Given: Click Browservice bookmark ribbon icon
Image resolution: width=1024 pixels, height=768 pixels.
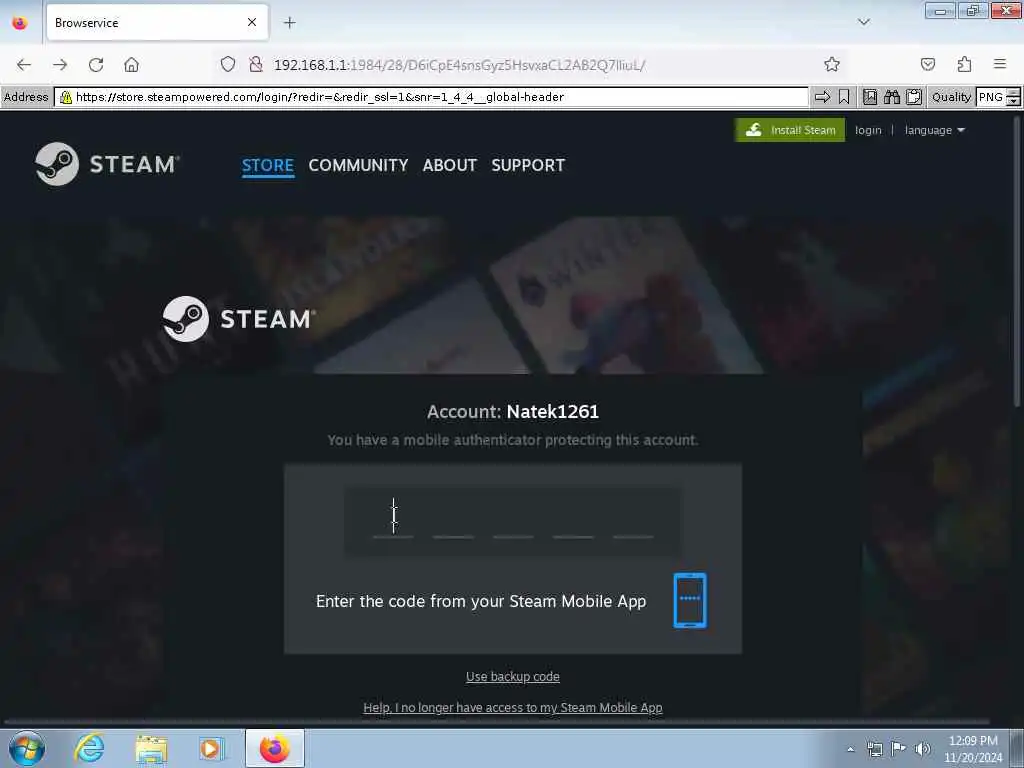Looking at the screenshot, I should (x=844, y=97).
